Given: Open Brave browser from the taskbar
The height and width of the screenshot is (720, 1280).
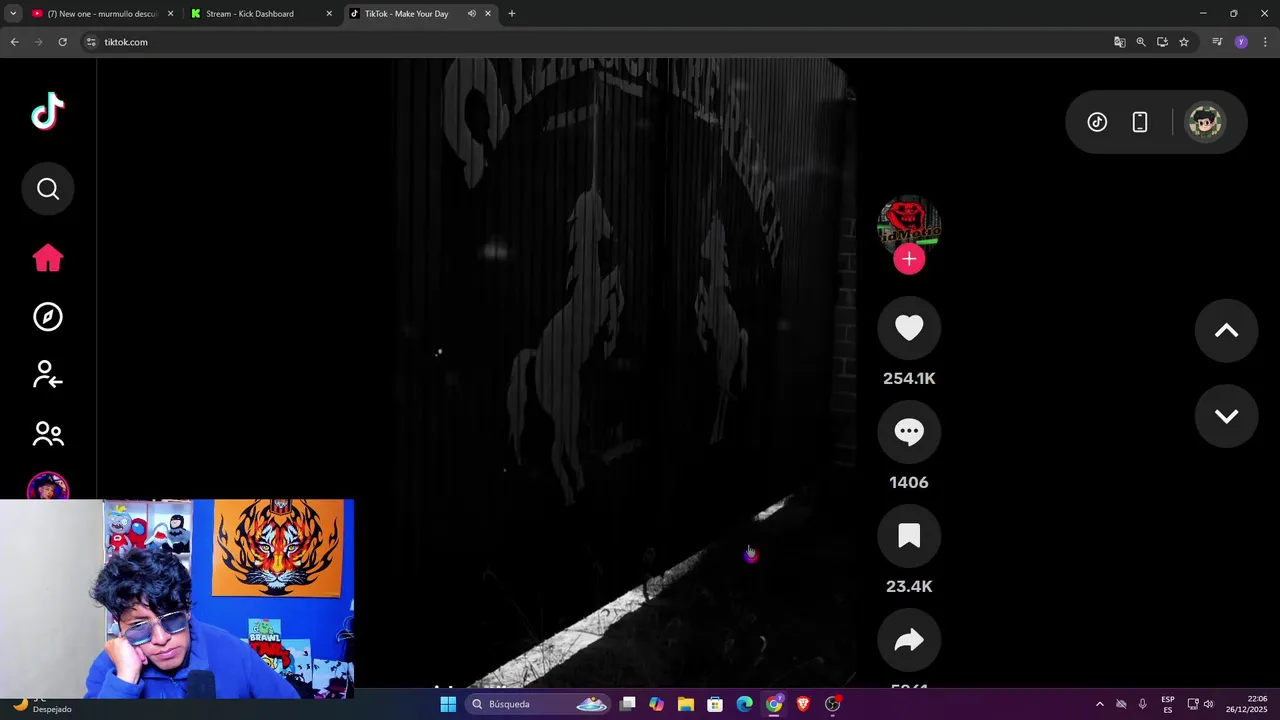Looking at the screenshot, I should pyautogui.click(x=803, y=704).
